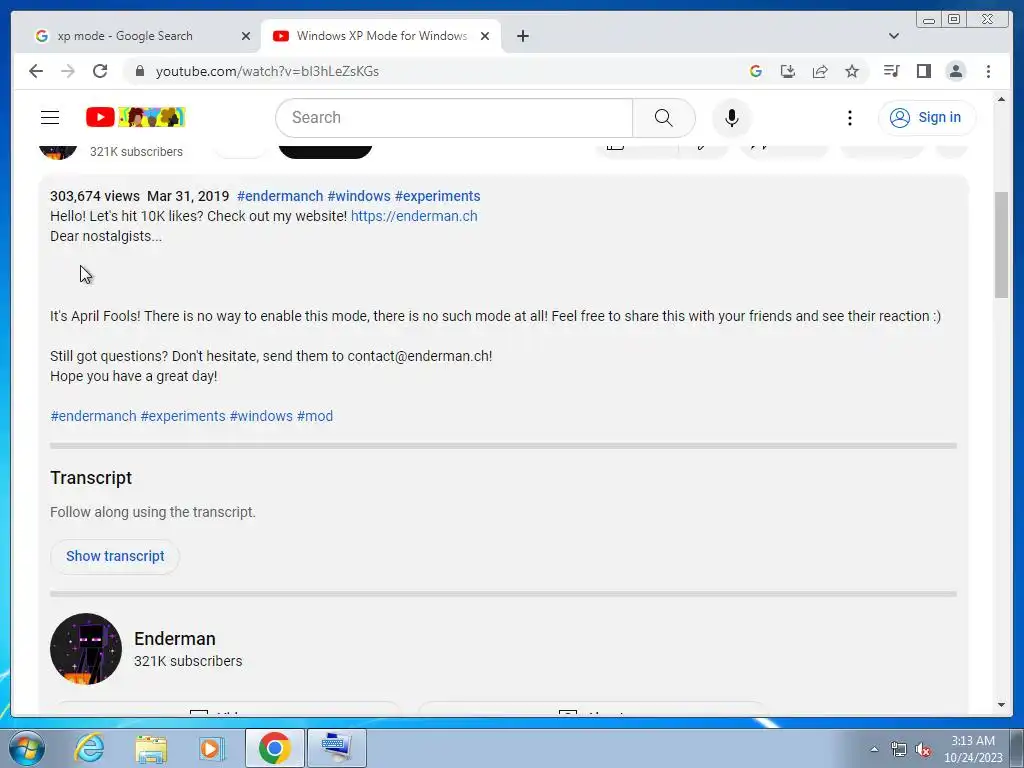Click the 'Transcript' heading
Viewport: 1024px width, 768px height.
91,478
